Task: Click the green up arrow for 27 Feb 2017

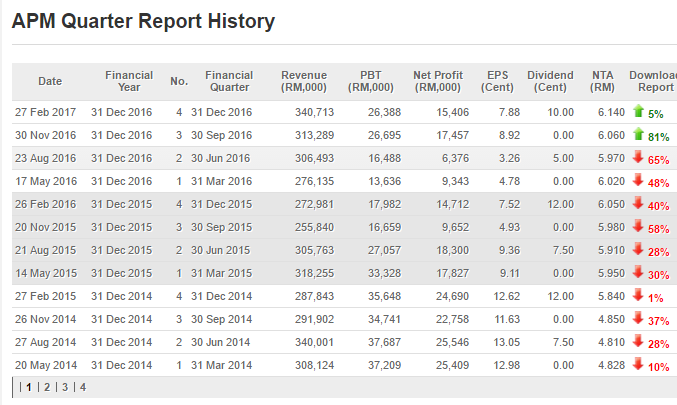Action: (638, 112)
